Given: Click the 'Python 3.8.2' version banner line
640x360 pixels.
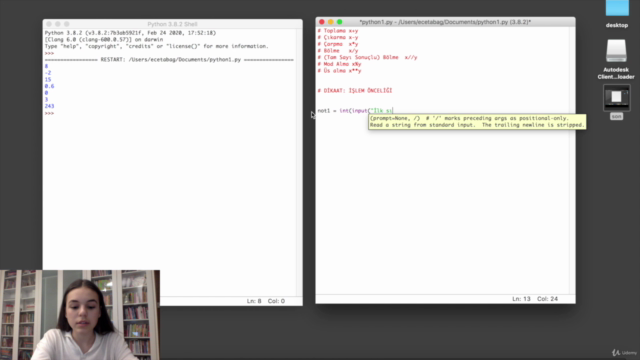Looking at the screenshot, I should 130,33.
